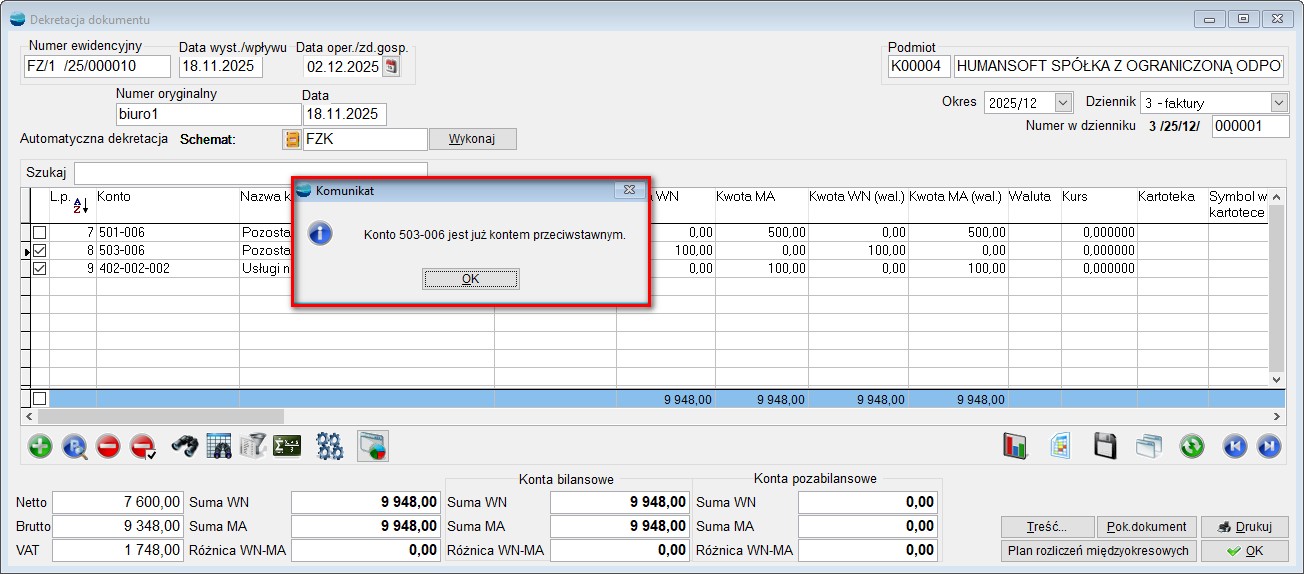Expand the Dziennik 3 - faktury dropdown
The width and height of the screenshot is (1304, 574).
click(x=1278, y=103)
